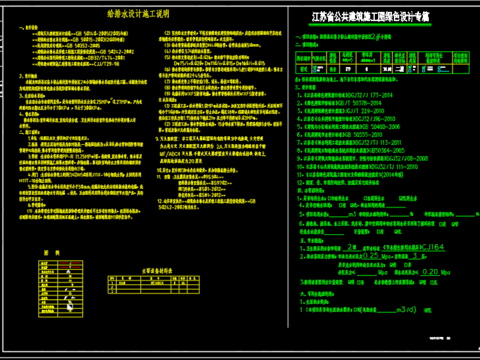Image resolution: width=480 pixels, height=360 pixels.
Task: Select the reference line containing 173-2014
Action: (345, 95)
